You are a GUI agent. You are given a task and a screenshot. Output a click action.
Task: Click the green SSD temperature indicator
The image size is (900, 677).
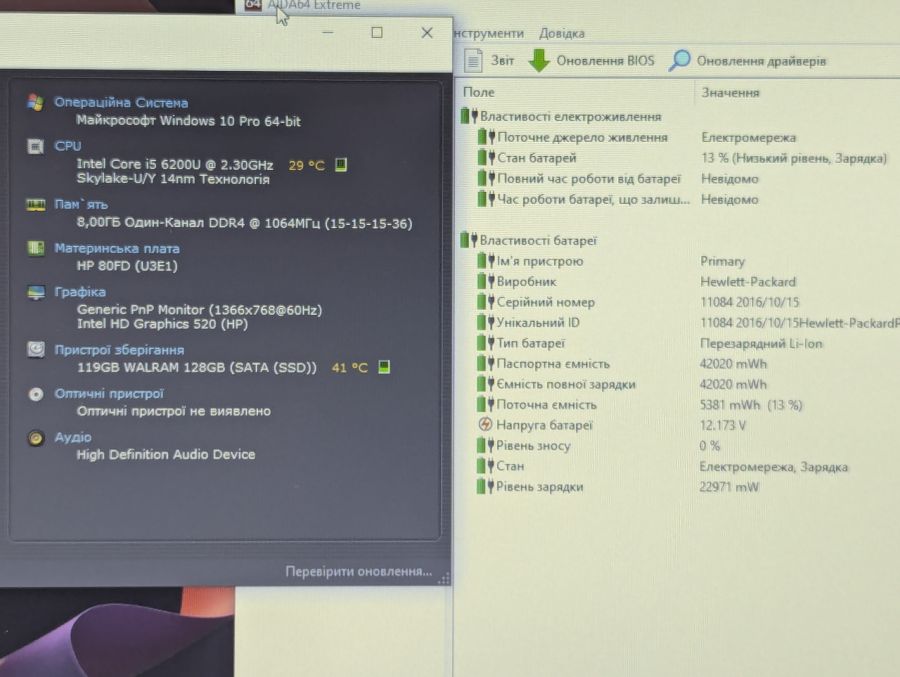[x=384, y=367]
